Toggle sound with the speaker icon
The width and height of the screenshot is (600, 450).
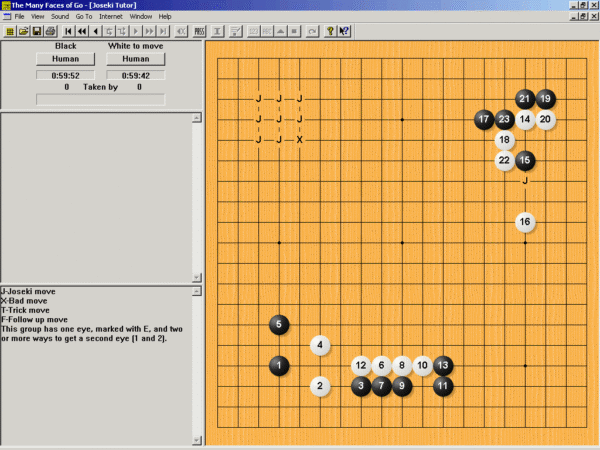pos(180,31)
